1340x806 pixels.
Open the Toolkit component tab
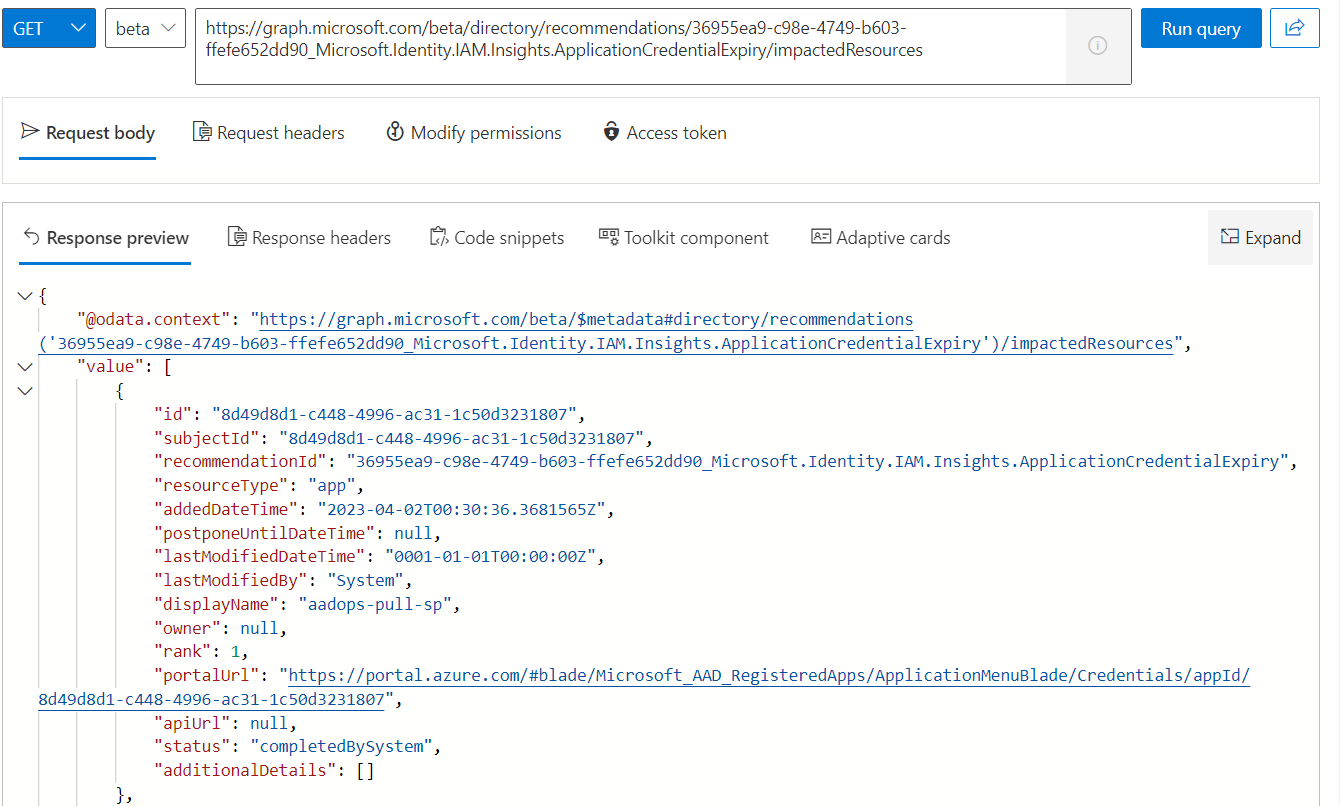(x=684, y=238)
